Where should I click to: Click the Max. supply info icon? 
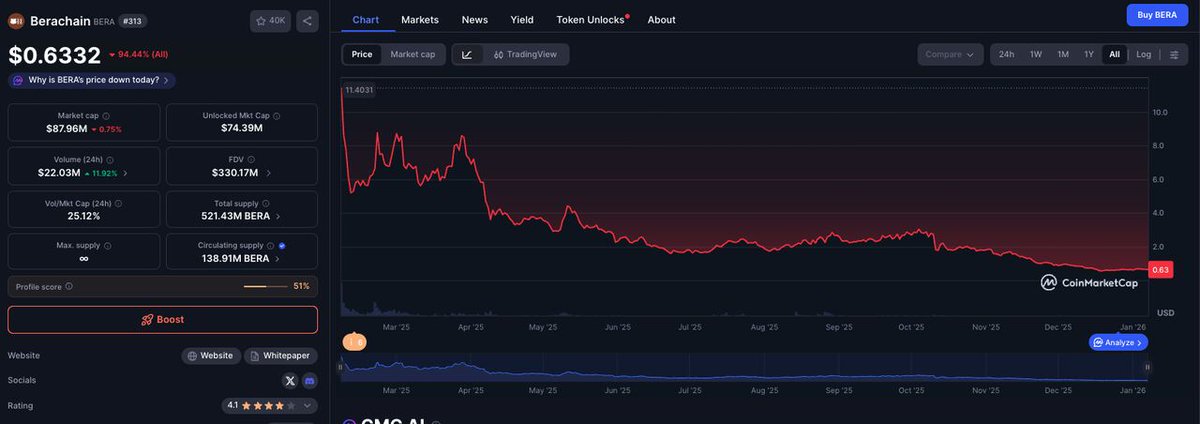pos(107,245)
